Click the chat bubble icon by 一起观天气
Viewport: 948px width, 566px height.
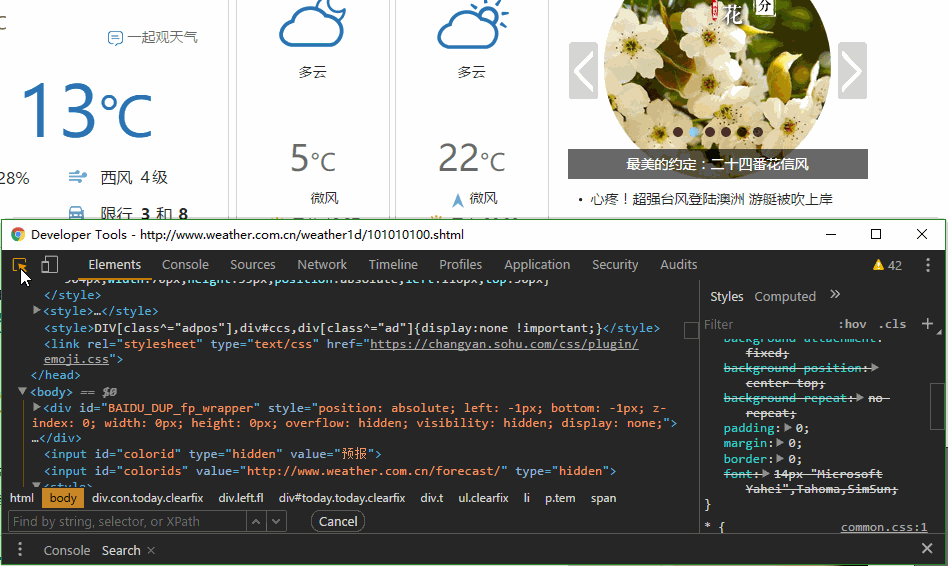[115, 38]
